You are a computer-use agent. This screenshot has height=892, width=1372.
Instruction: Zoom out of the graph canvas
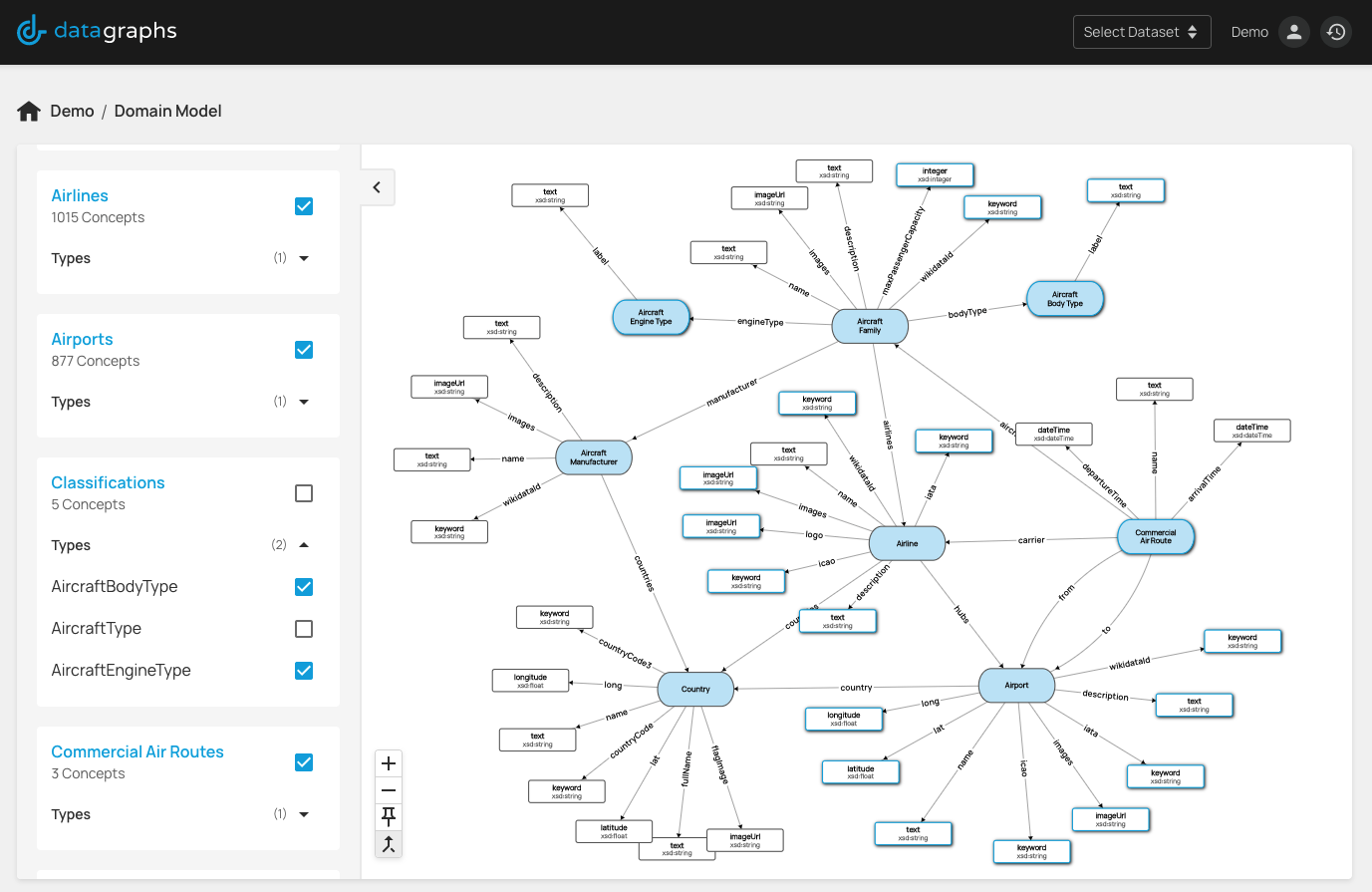(x=389, y=789)
